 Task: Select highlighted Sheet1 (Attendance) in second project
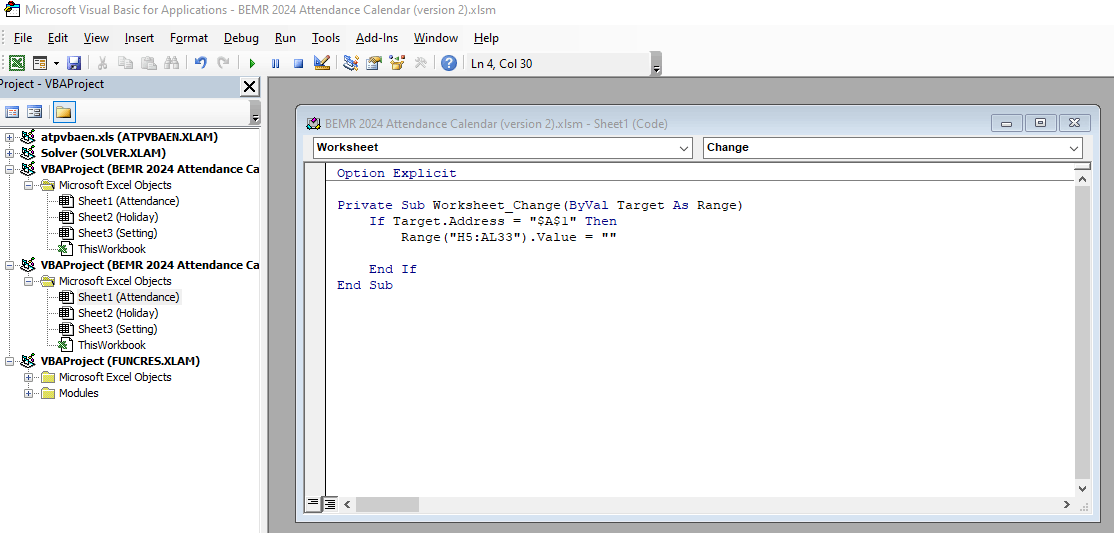coord(129,297)
